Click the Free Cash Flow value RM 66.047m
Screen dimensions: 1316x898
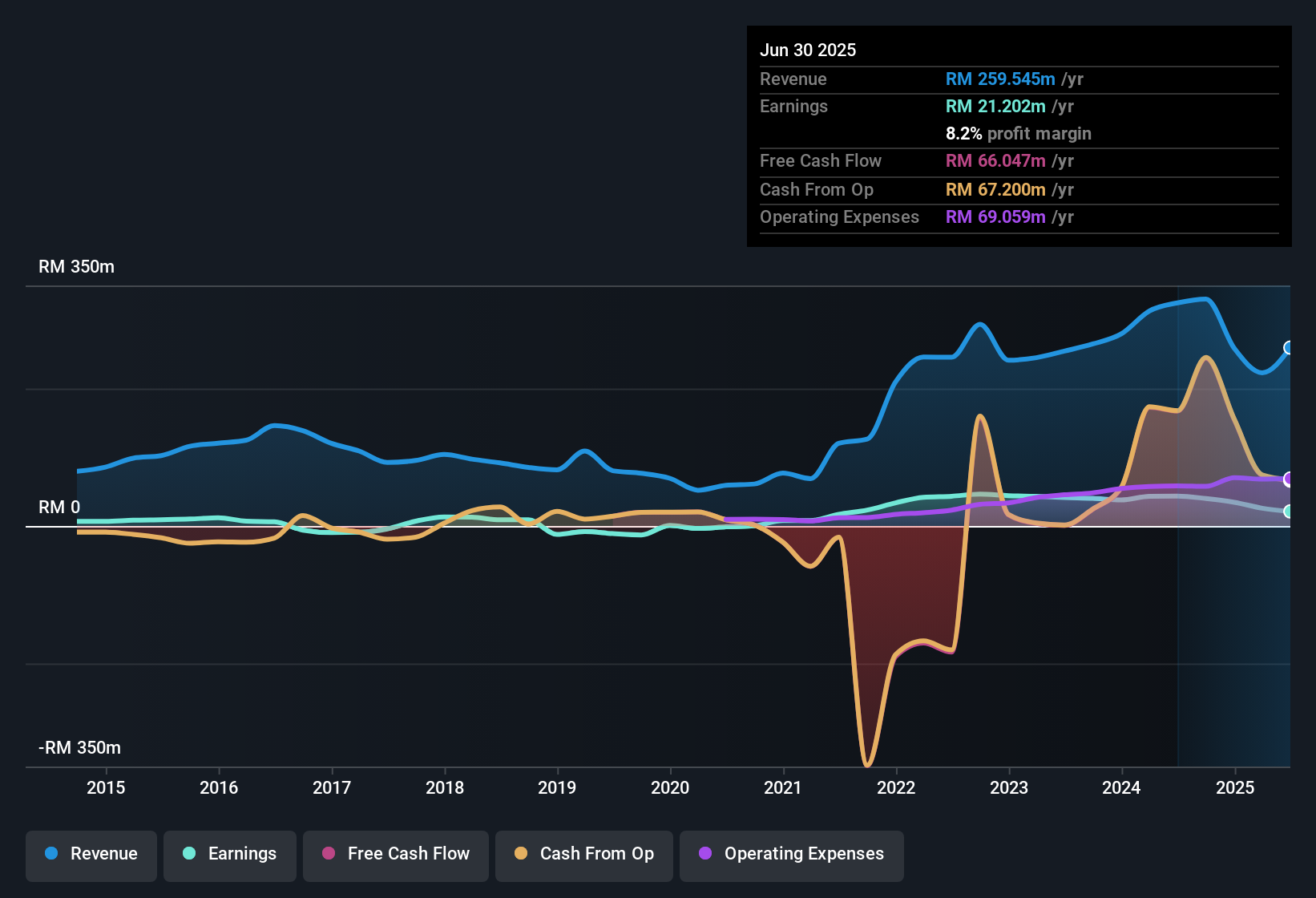coord(996,161)
